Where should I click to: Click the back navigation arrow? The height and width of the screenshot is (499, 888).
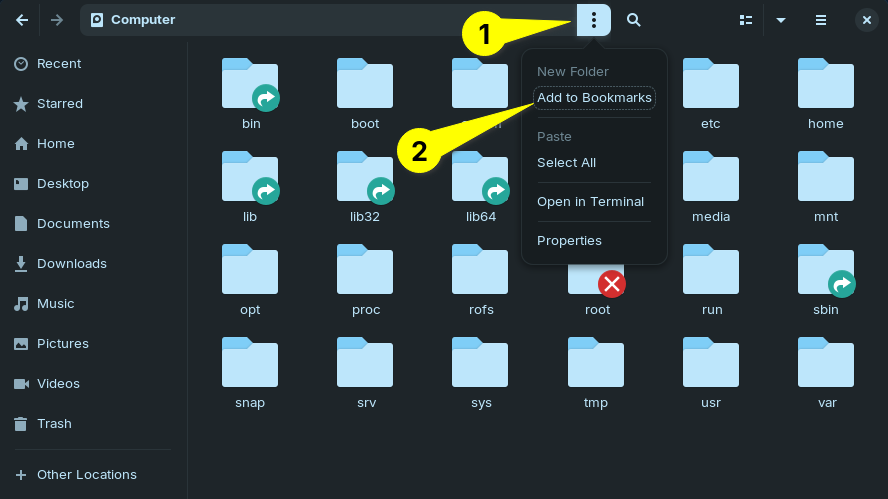click(x=22, y=20)
